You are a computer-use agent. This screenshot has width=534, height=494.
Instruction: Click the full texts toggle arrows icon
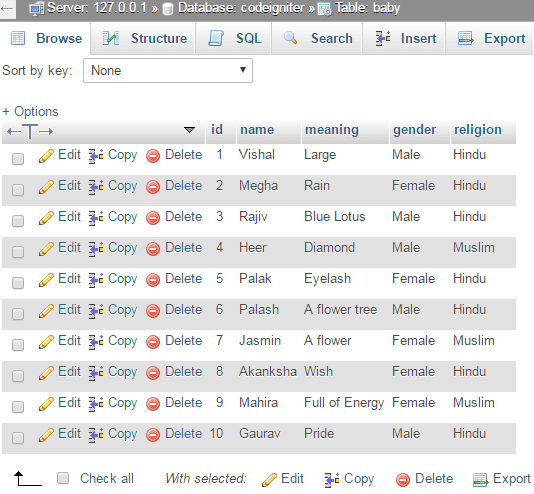point(30,131)
